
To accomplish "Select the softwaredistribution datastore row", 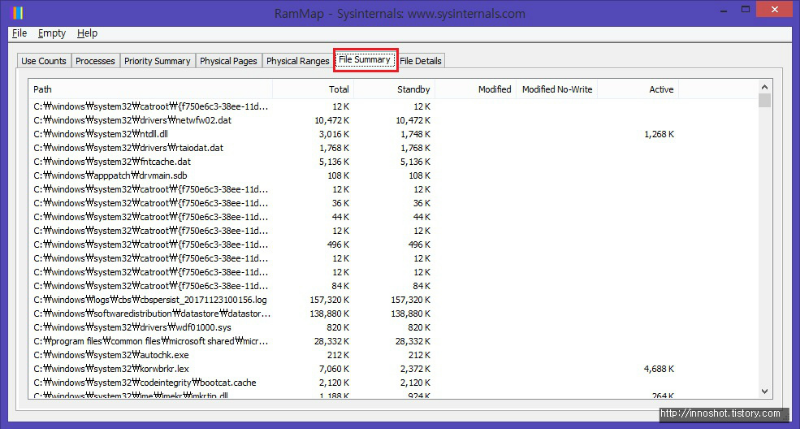I will [393, 314].
